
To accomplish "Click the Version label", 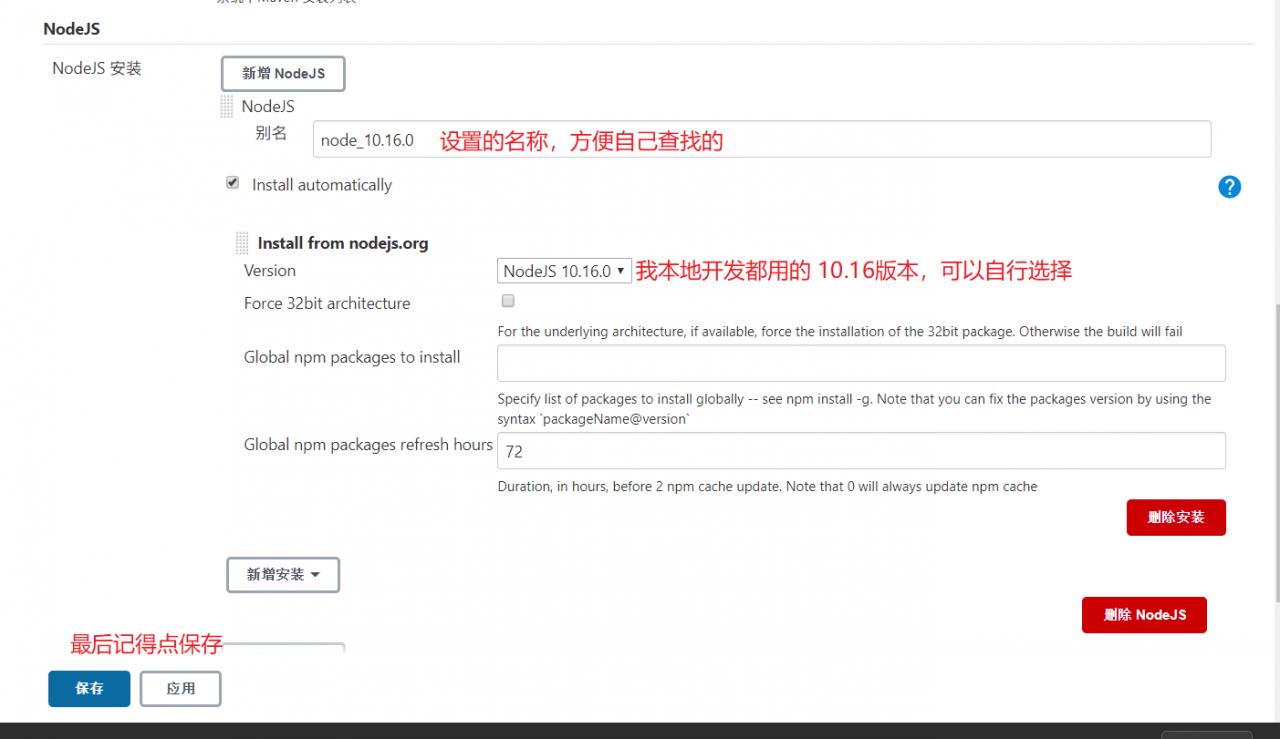I will pos(270,271).
